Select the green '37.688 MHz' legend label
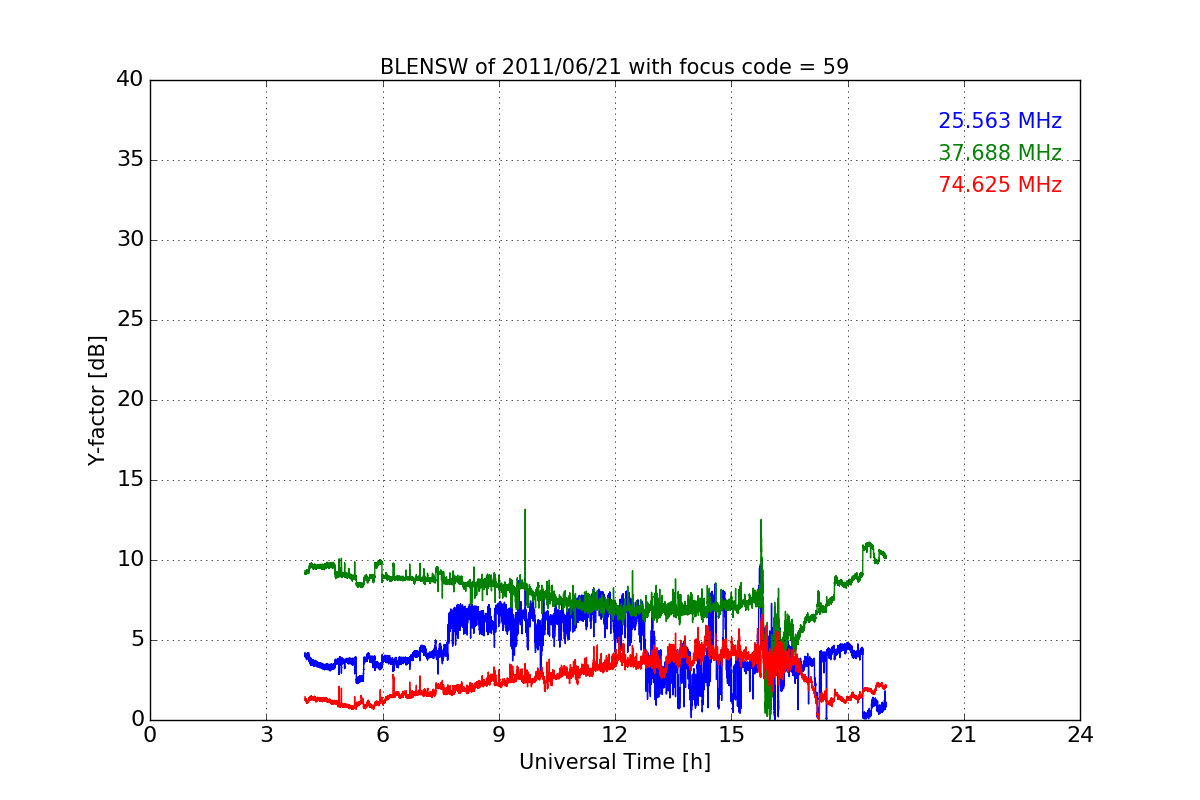Image resolution: width=1200 pixels, height=800 pixels. (1000, 153)
